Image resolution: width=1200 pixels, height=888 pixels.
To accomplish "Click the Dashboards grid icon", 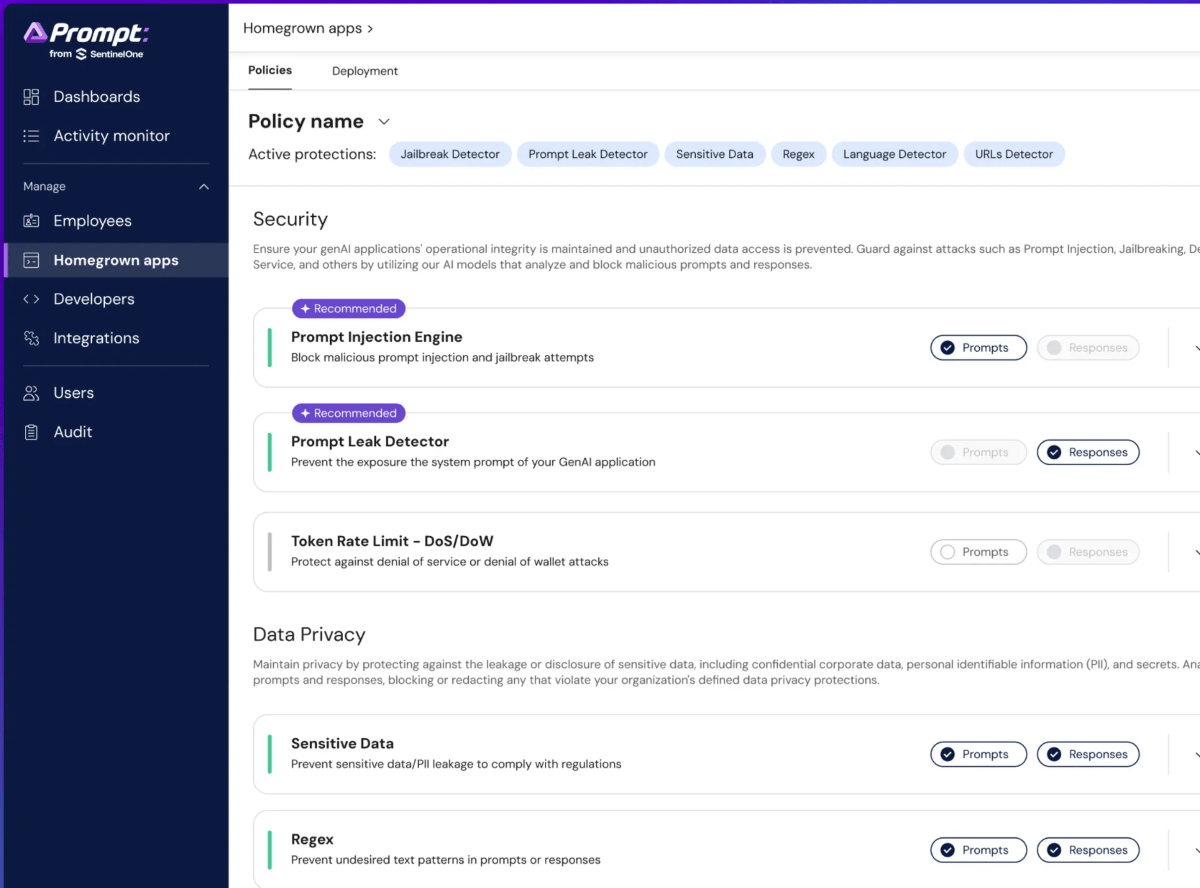I will [31, 97].
